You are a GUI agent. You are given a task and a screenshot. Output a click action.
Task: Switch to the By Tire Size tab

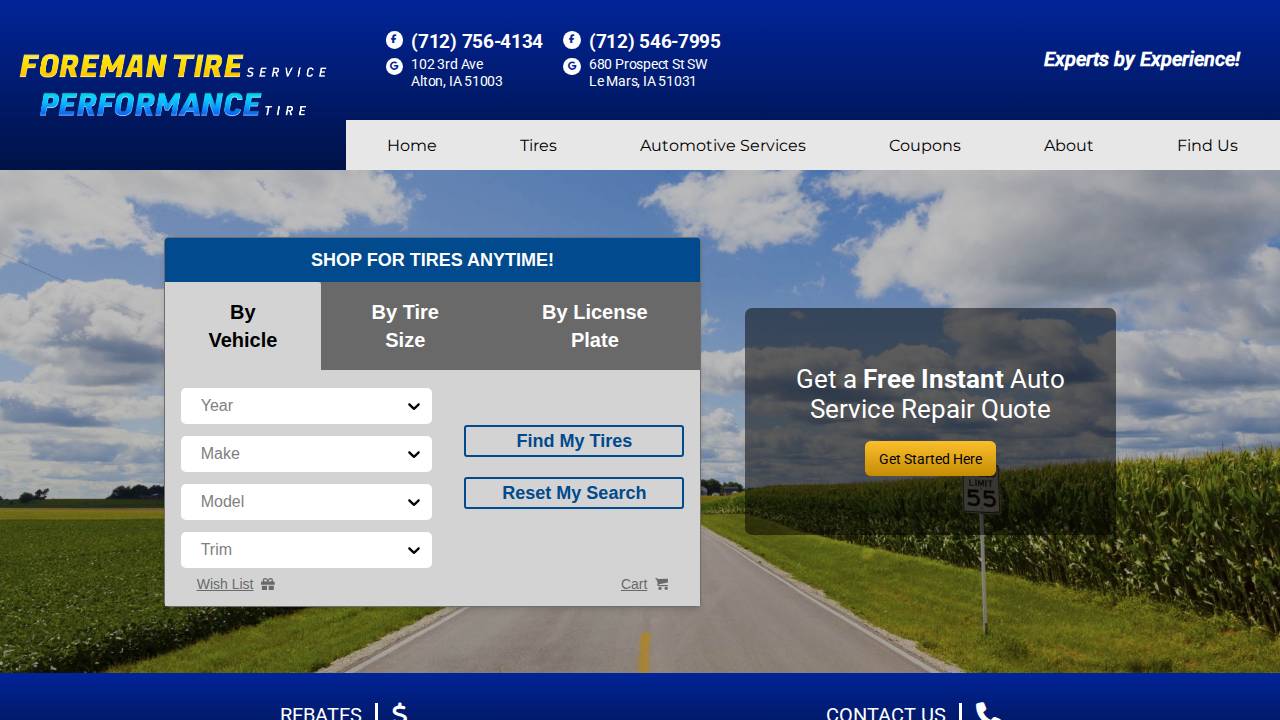pos(405,325)
